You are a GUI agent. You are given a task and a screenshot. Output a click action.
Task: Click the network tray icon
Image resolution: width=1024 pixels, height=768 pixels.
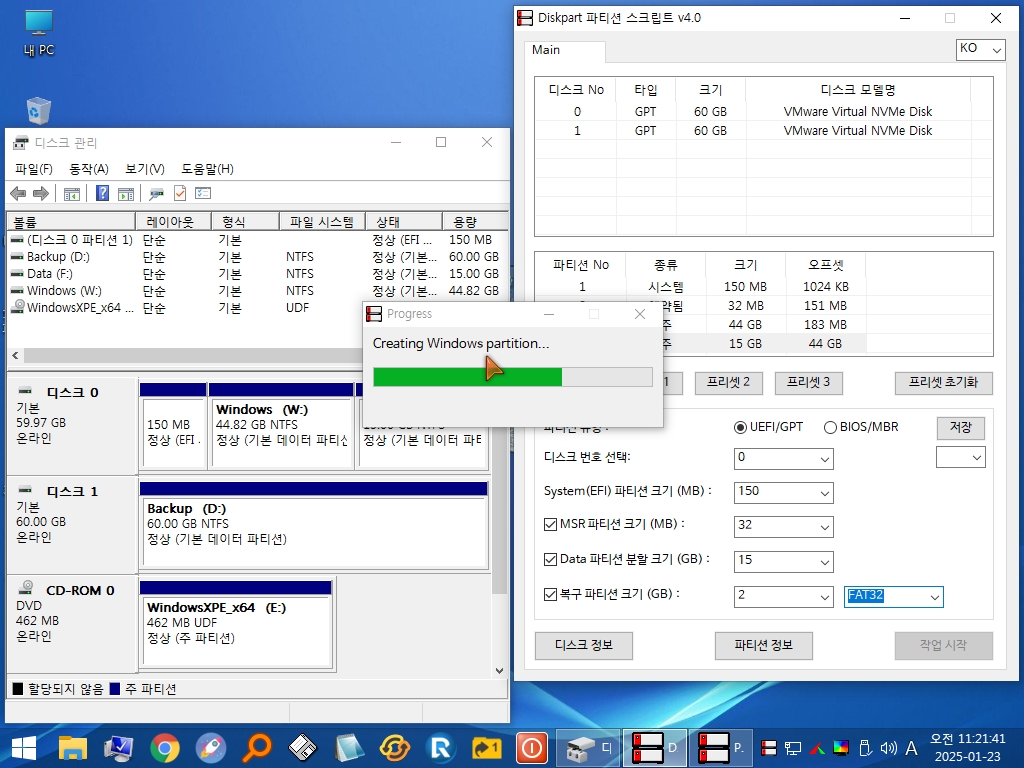click(793, 748)
